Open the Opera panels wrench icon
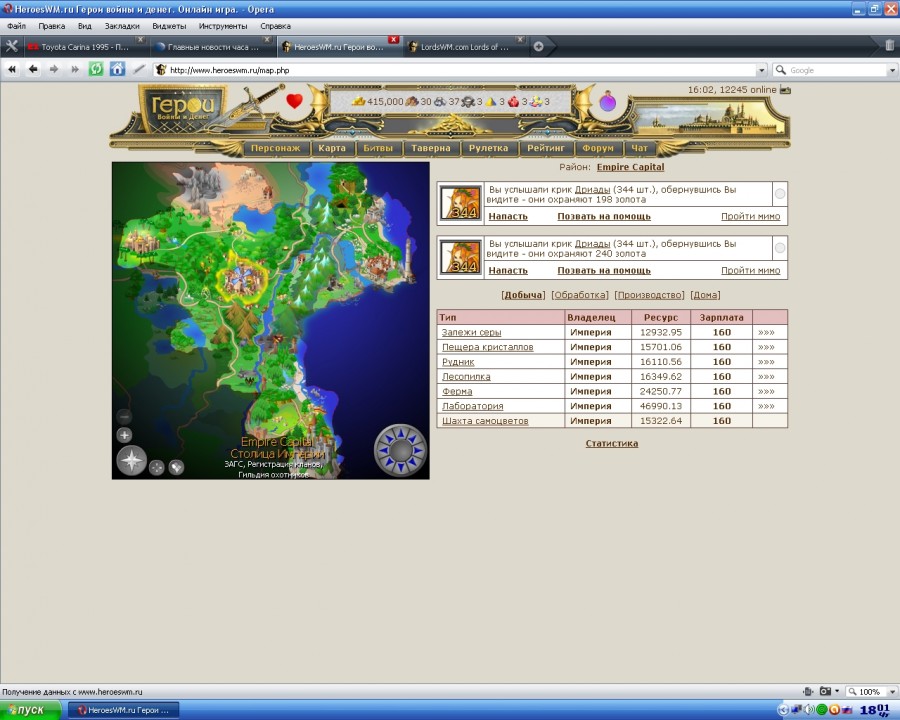Screen dimensions: 900x720 (x=11, y=47)
